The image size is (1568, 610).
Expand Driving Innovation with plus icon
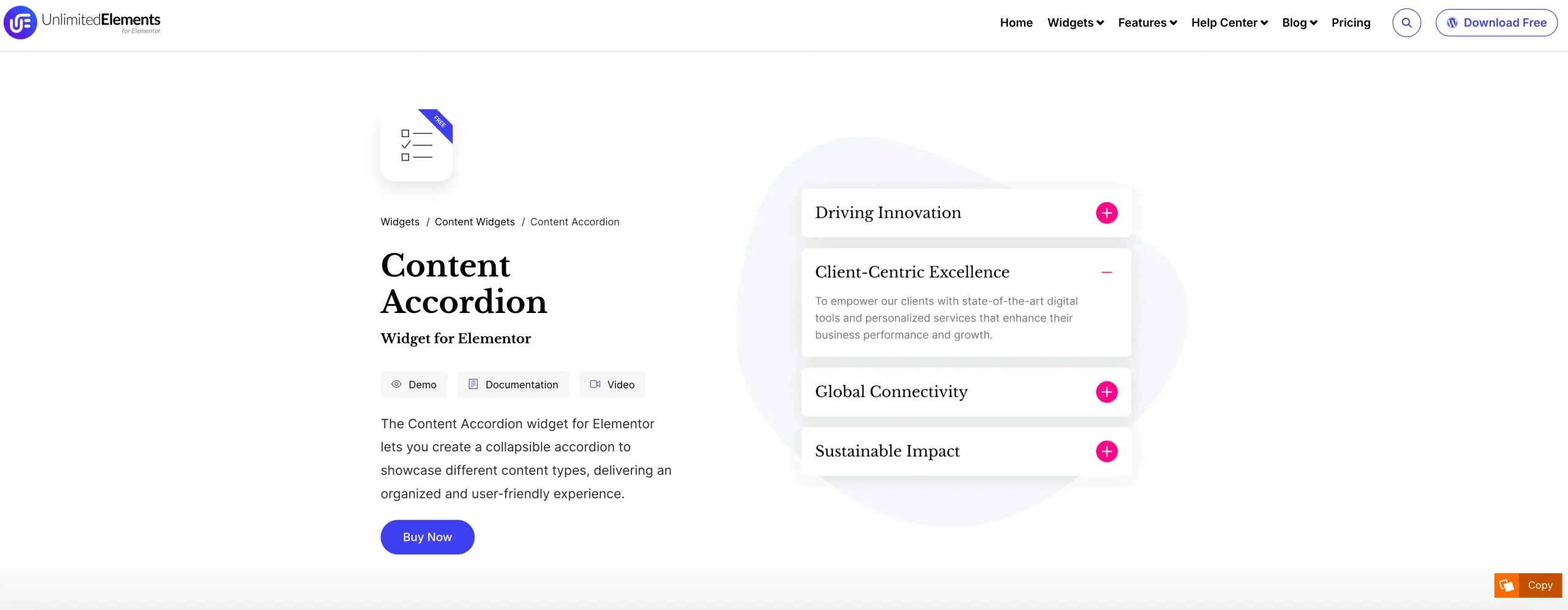click(1106, 213)
